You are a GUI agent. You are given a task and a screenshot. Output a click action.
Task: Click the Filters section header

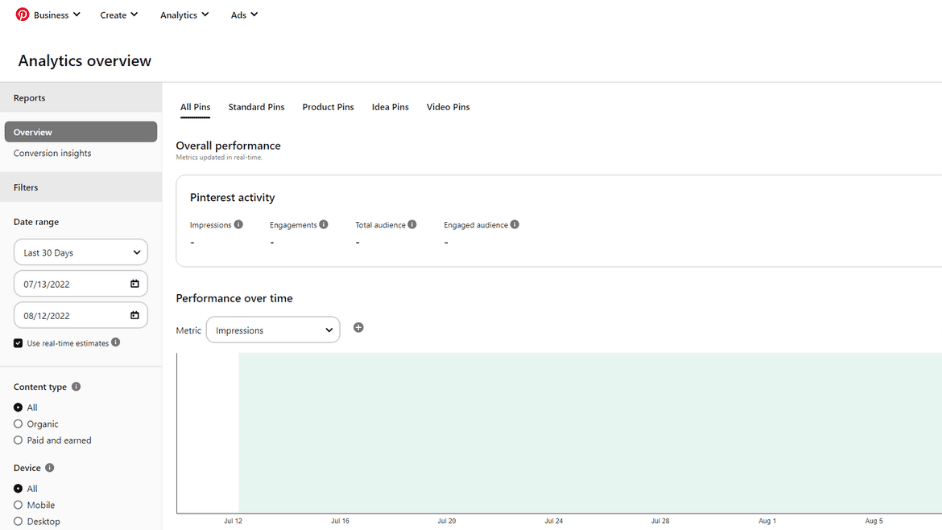pyautogui.click(x=81, y=187)
